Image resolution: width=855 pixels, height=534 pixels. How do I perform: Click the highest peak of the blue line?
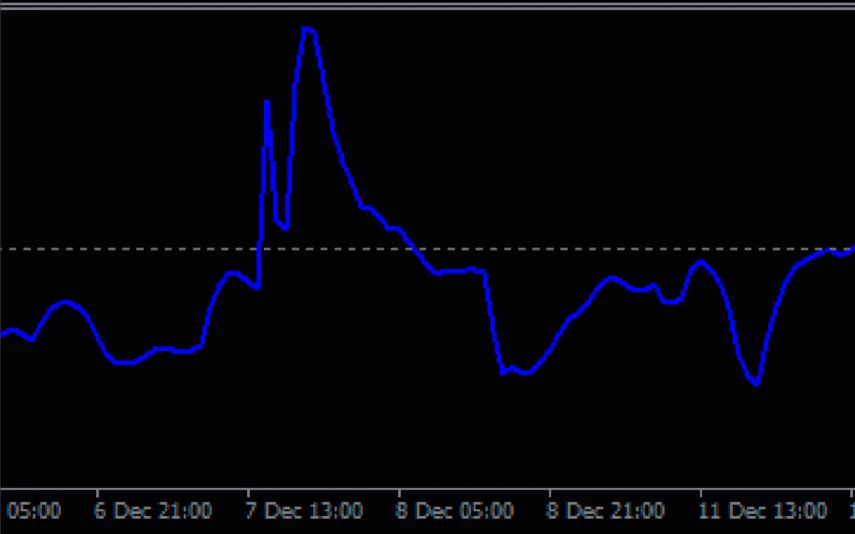pos(308,29)
